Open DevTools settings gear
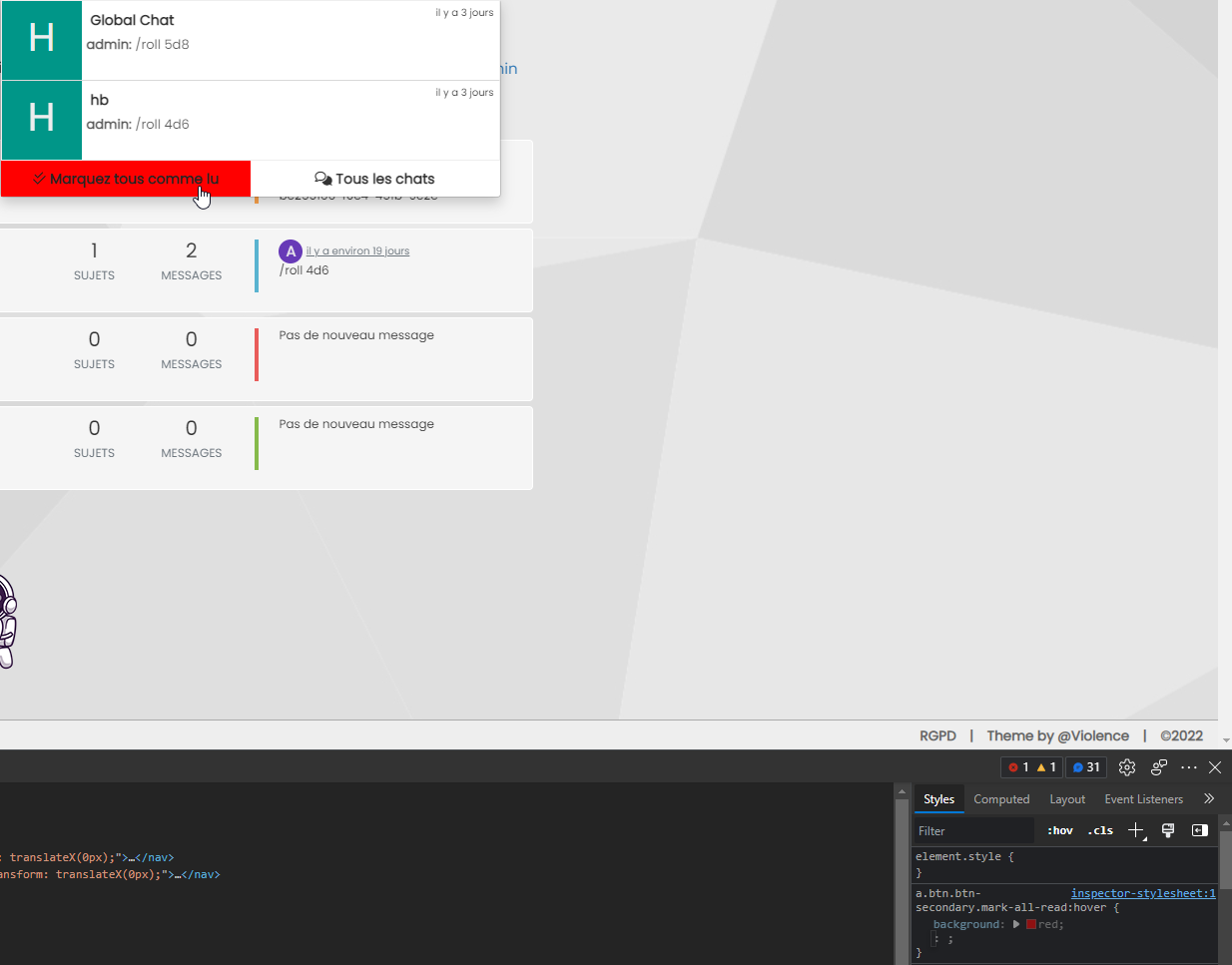This screenshot has width=1232, height=965. pyautogui.click(x=1127, y=767)
